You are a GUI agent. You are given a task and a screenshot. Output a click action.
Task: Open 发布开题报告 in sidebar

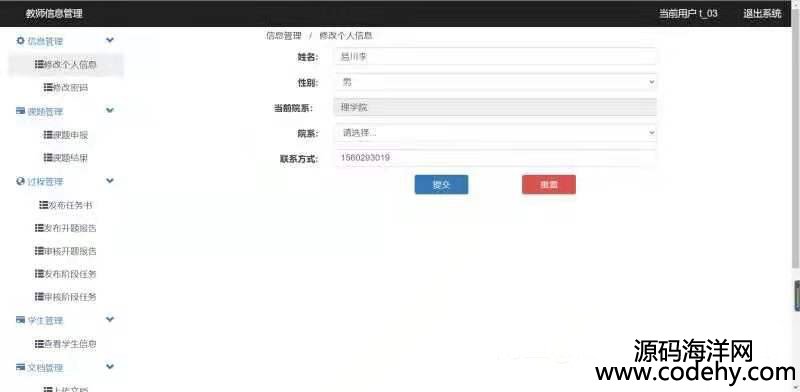(66, 228)
